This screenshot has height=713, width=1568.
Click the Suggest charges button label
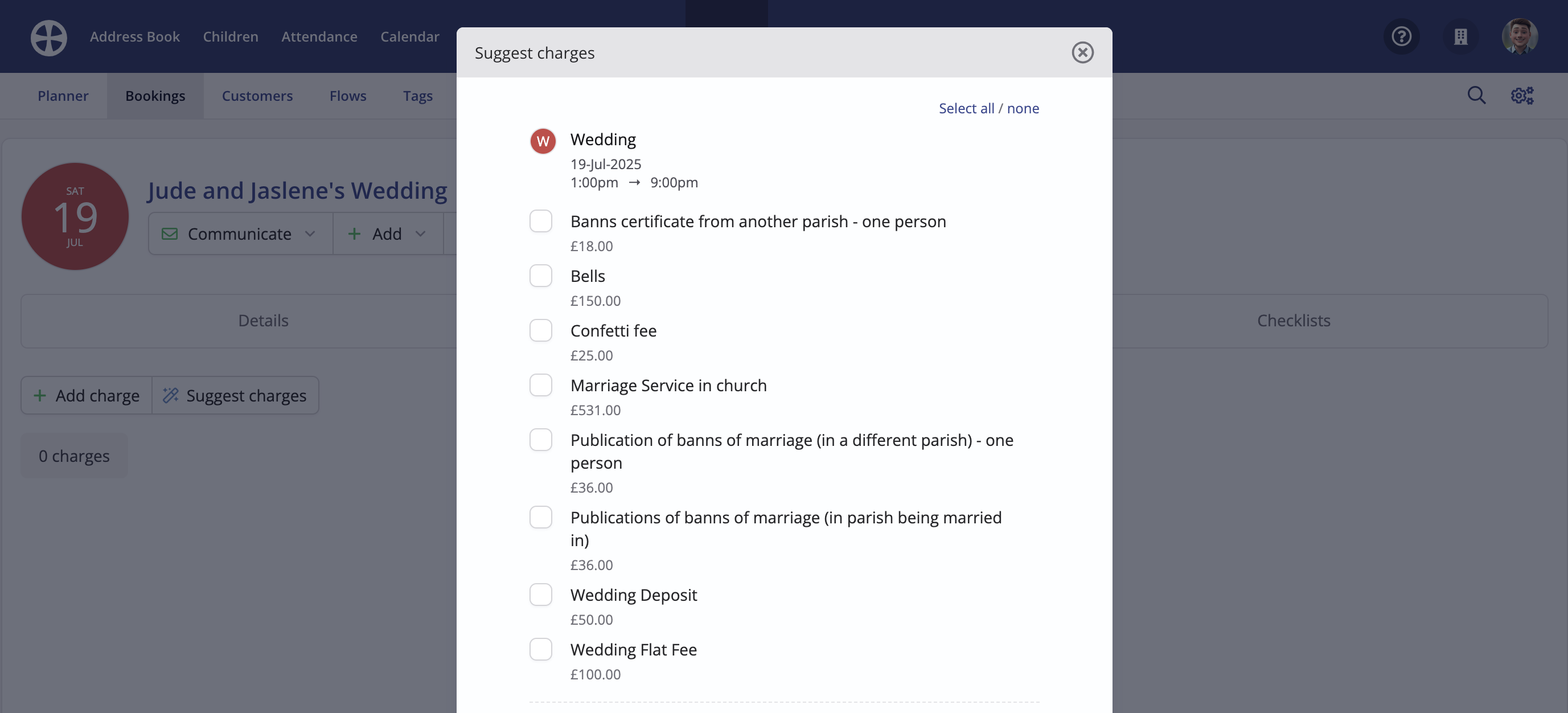(x=246, y=396)
